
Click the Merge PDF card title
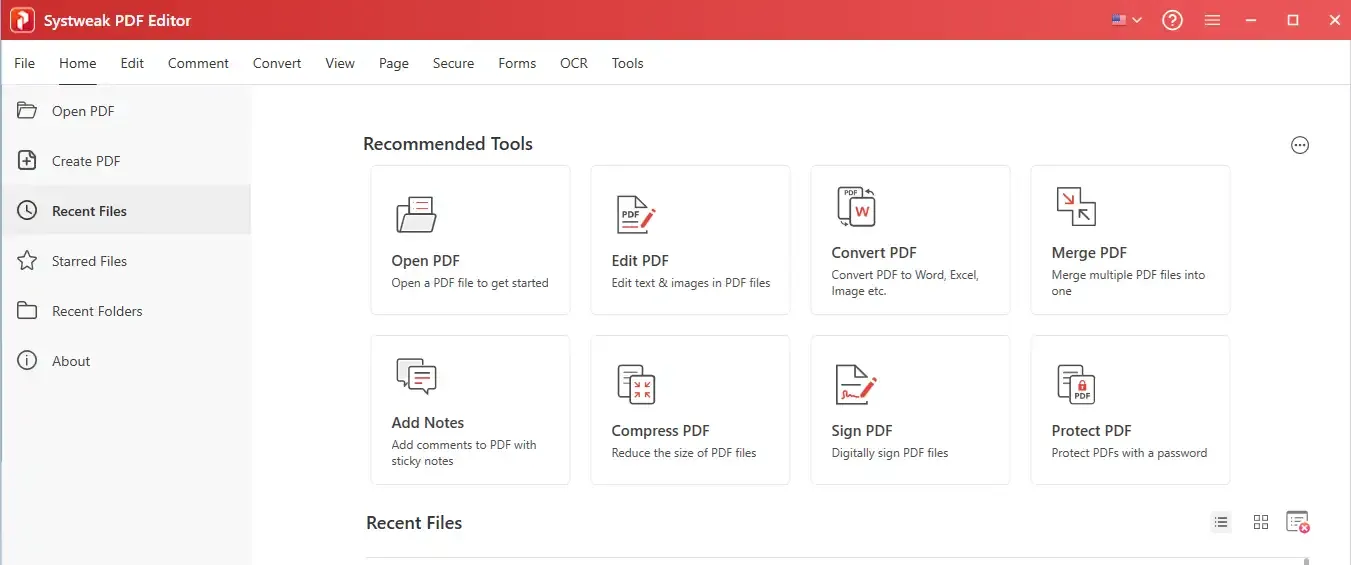click(x=1089, y=253)
